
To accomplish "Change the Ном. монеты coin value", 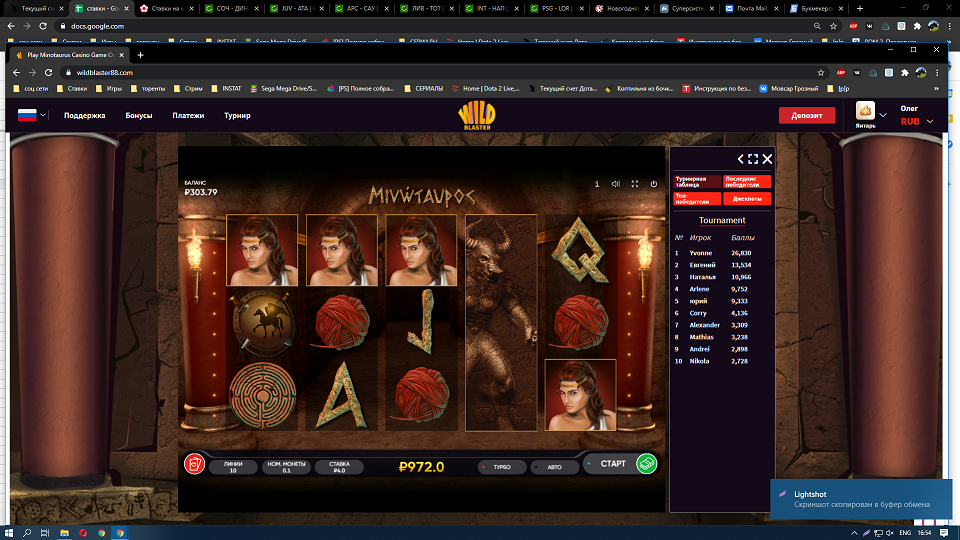I will tap(286, 467).
